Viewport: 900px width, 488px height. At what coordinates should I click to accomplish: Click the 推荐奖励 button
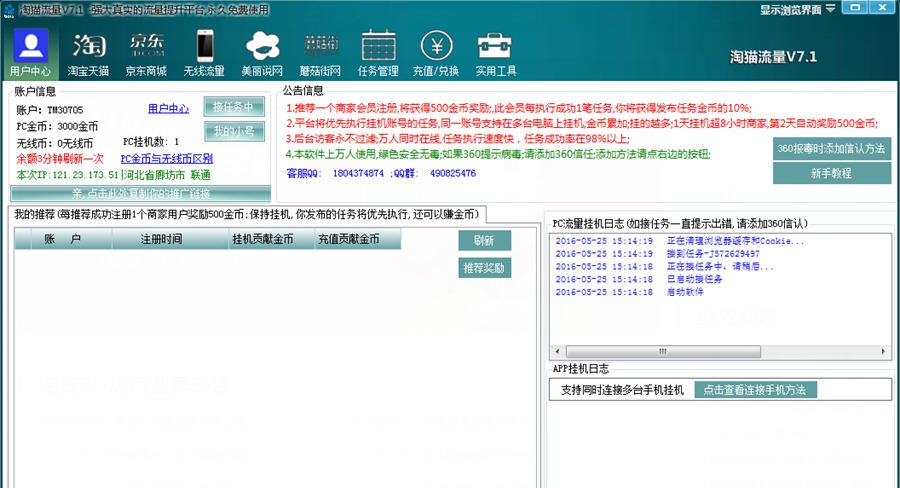484,268
